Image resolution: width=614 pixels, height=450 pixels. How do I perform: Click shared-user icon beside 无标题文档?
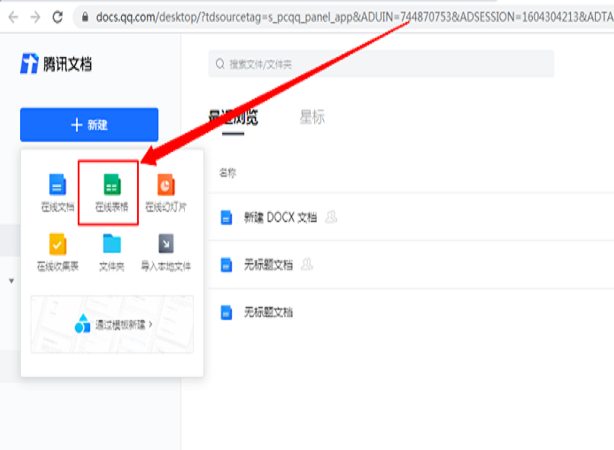[307, 264]
